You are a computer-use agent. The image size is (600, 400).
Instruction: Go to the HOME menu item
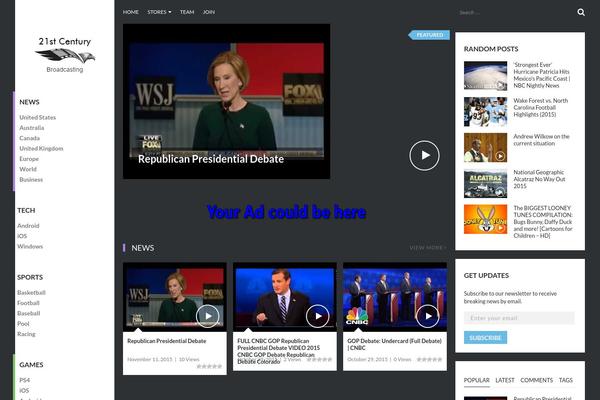click(x=130, y=12)
